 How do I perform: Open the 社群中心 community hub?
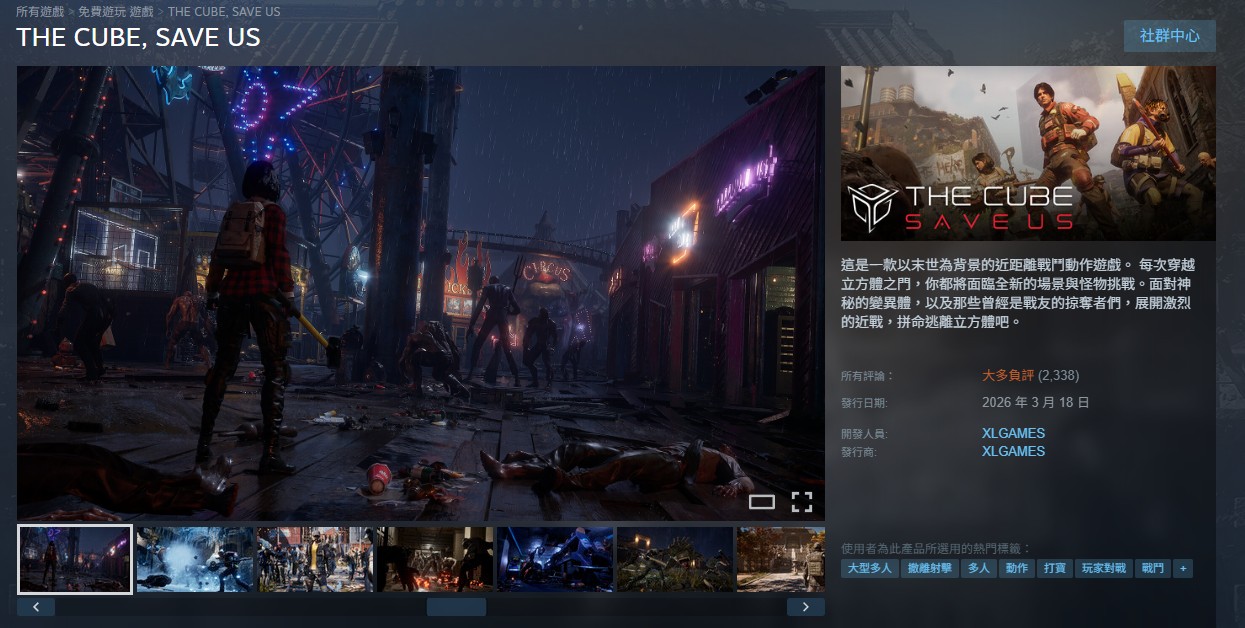1169,36
